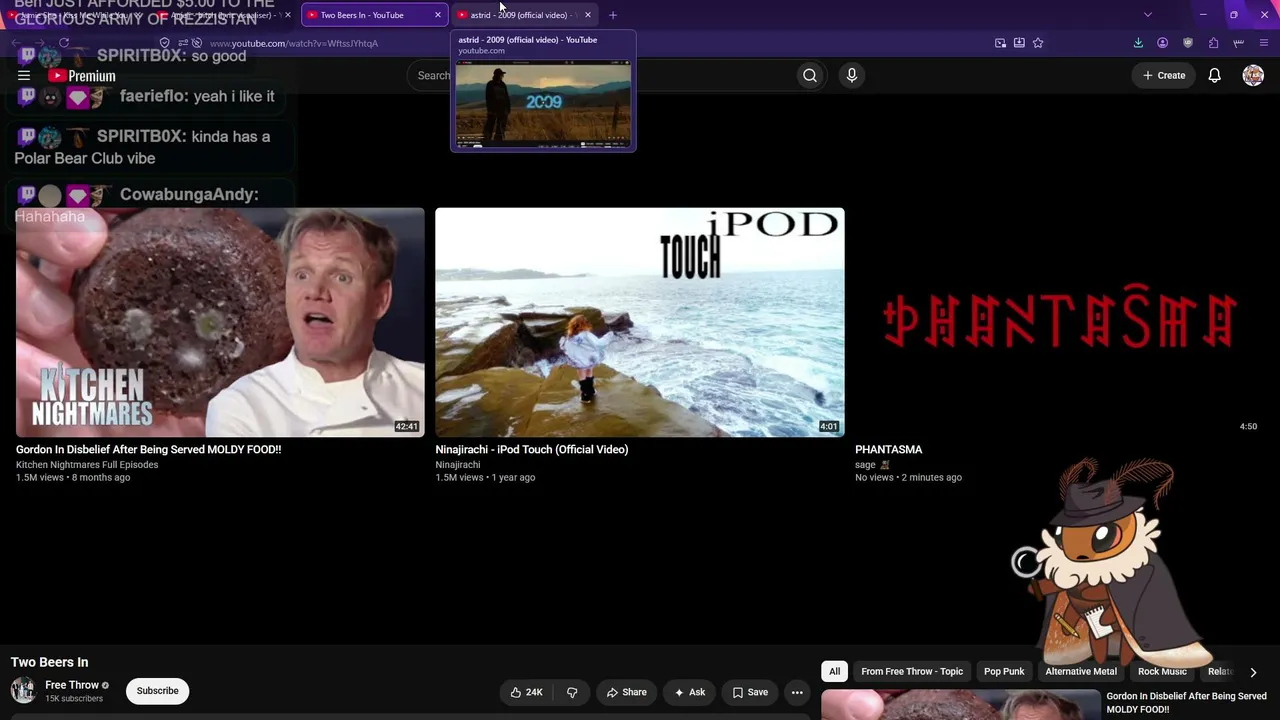Viewport: 1280px width, 720px height.
Task: Select the Pop Punk filter chip
Action: (x=1004, y=672)
